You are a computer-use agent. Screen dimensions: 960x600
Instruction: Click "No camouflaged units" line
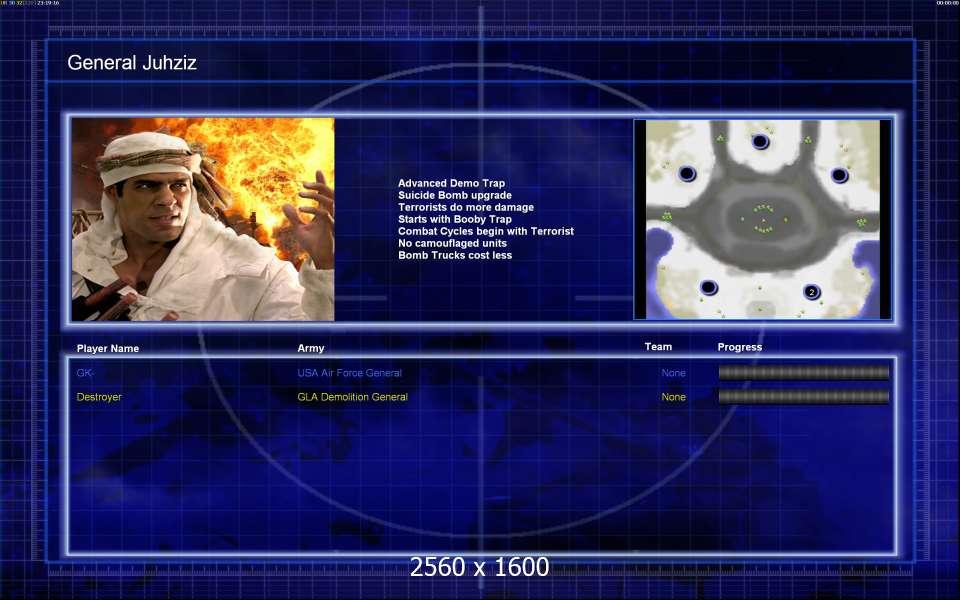[x=452, y=243]
